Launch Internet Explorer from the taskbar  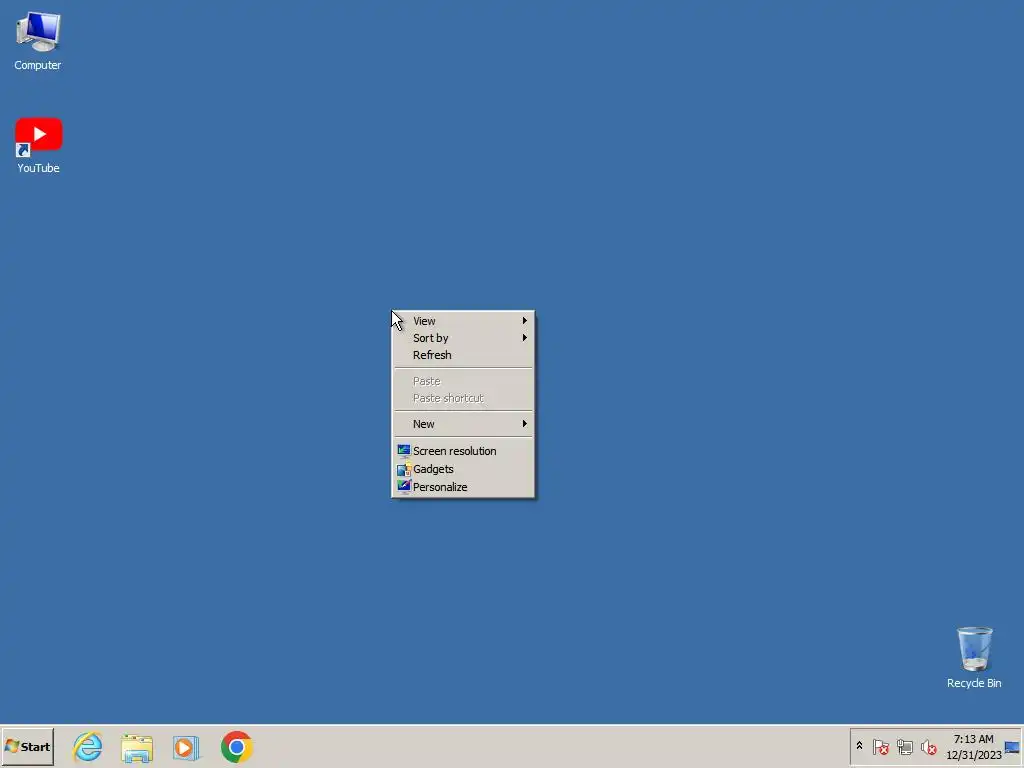88,746
